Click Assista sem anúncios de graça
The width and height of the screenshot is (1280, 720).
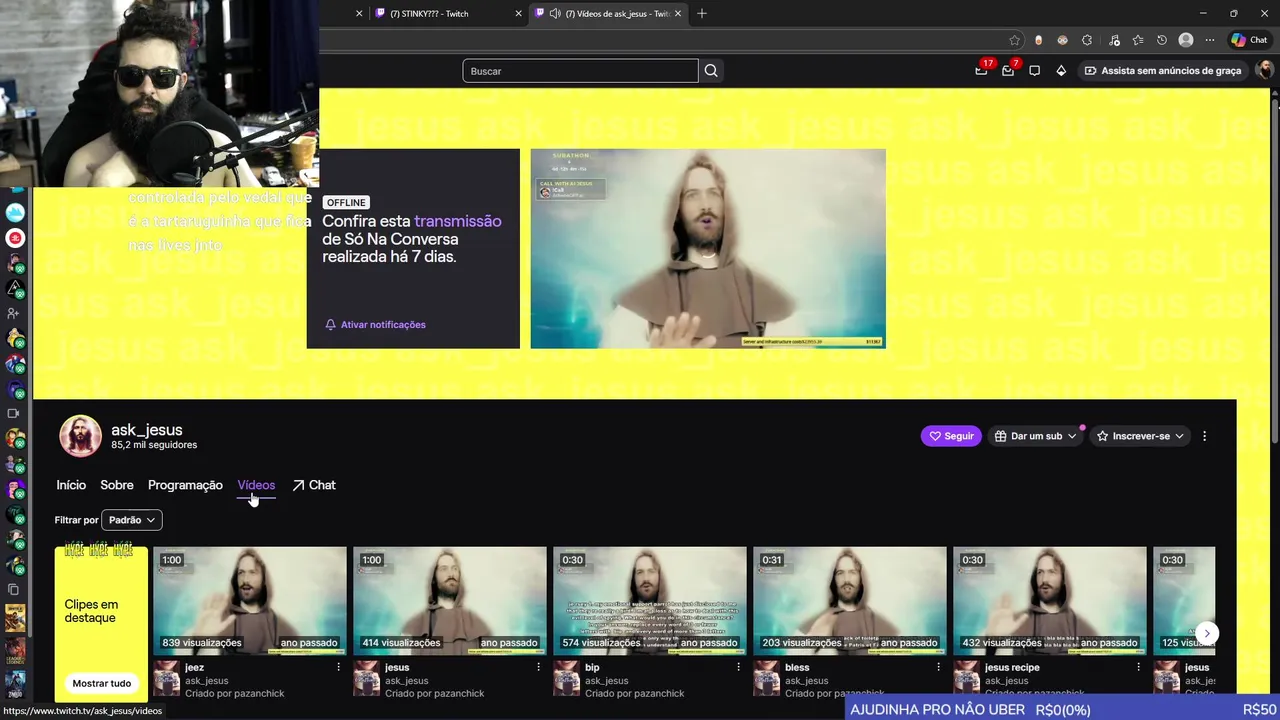[1163, 71]
